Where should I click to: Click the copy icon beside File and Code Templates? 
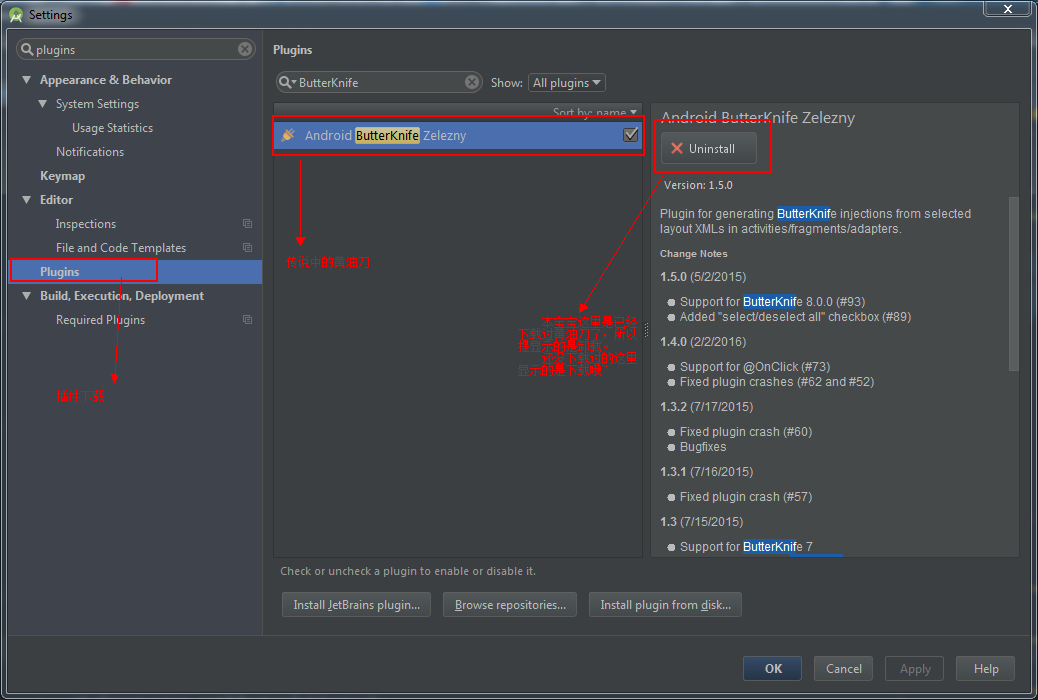[x=248, y=248]
